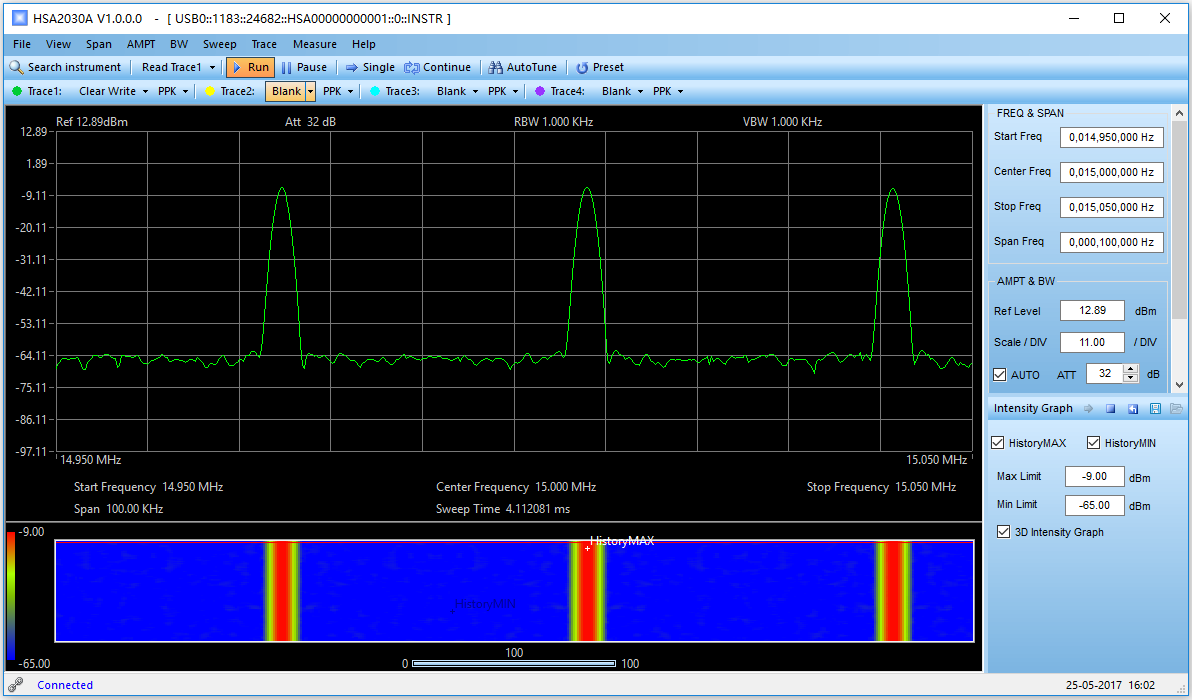The width and height of the screenshot is (1192, 700).
Task: Expand the Trace2 Blank mode dropdown arrow
Action: pos(310,91)
